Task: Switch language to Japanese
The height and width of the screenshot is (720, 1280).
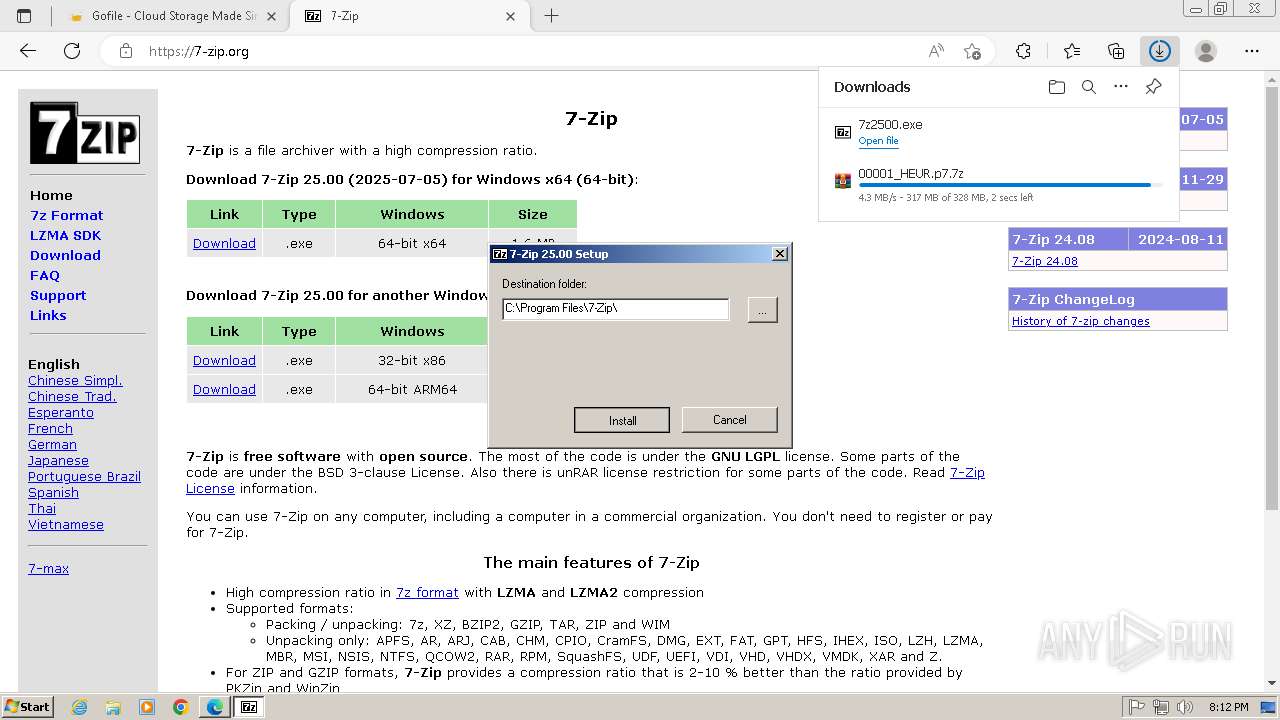Action: pos(58,460)
